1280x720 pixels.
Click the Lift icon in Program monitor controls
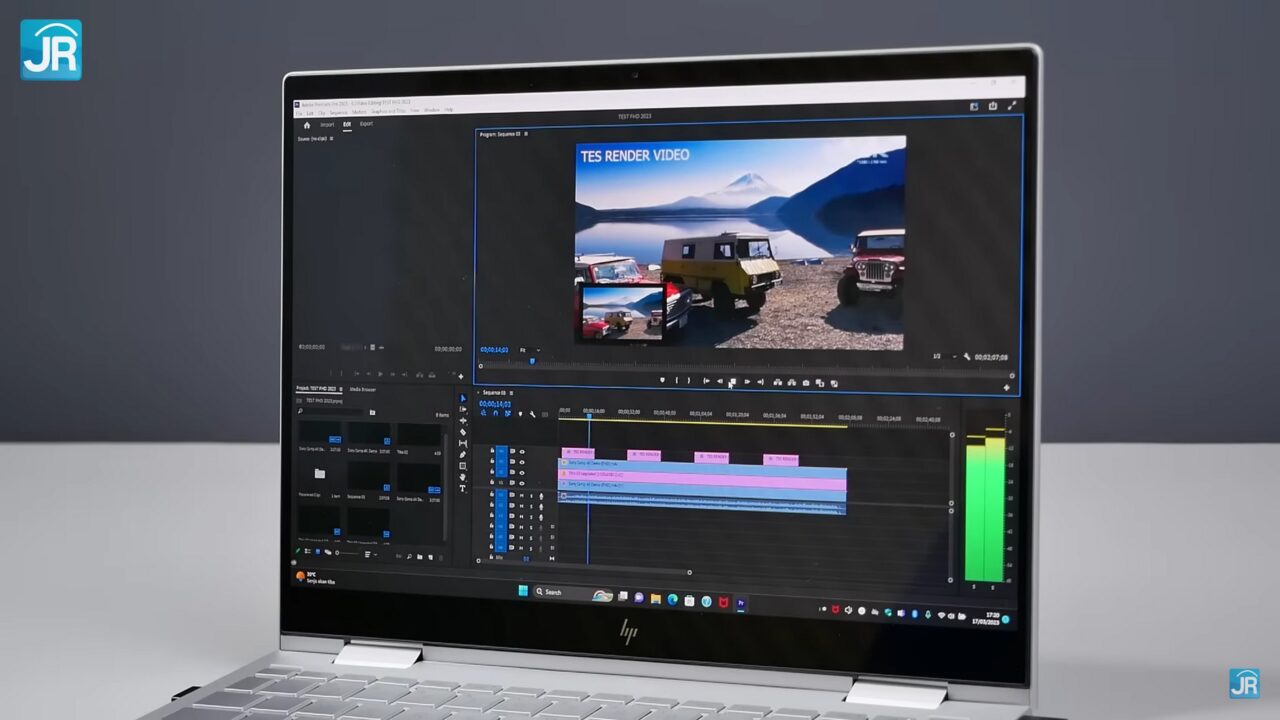(777, 382)
